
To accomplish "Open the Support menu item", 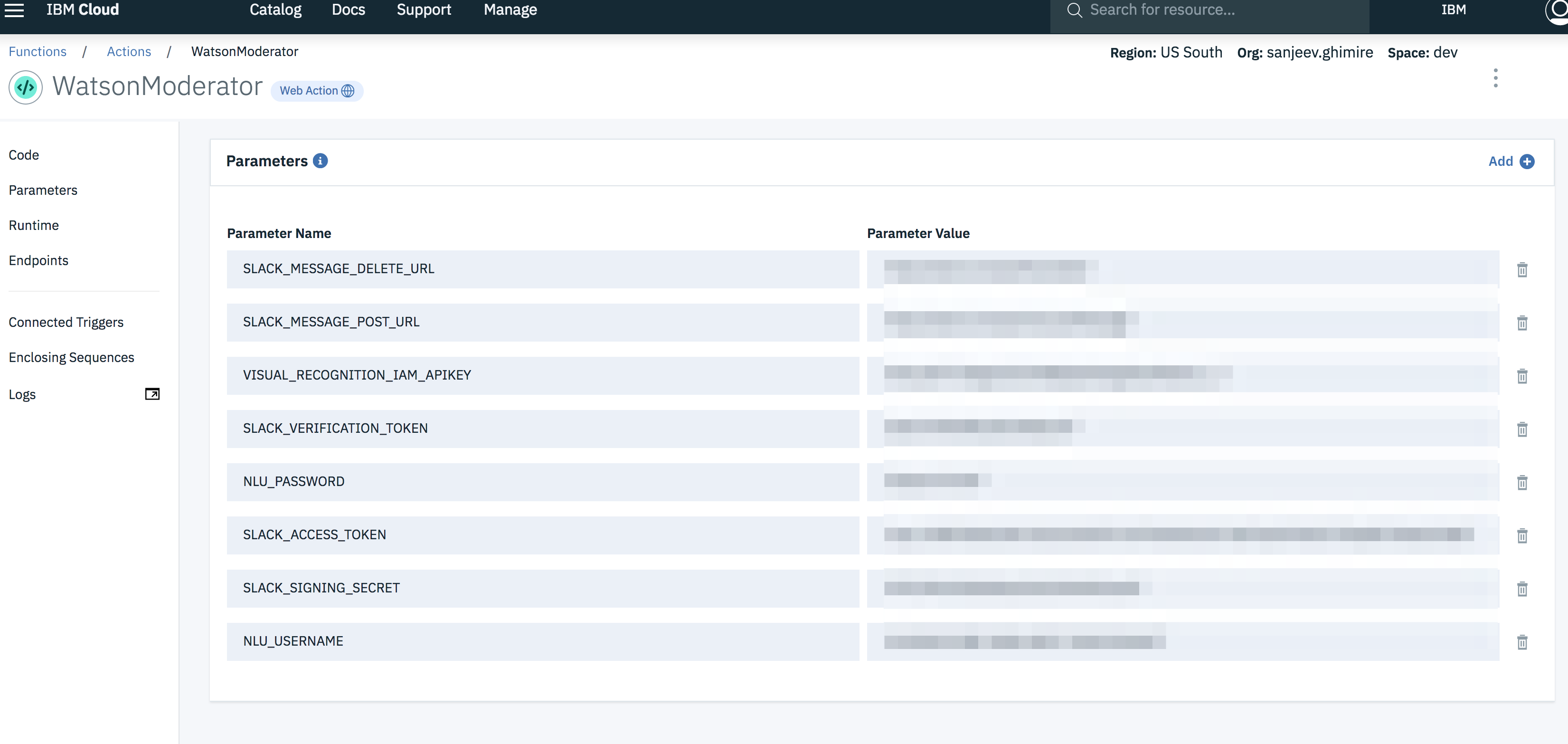I will (424, 10).
